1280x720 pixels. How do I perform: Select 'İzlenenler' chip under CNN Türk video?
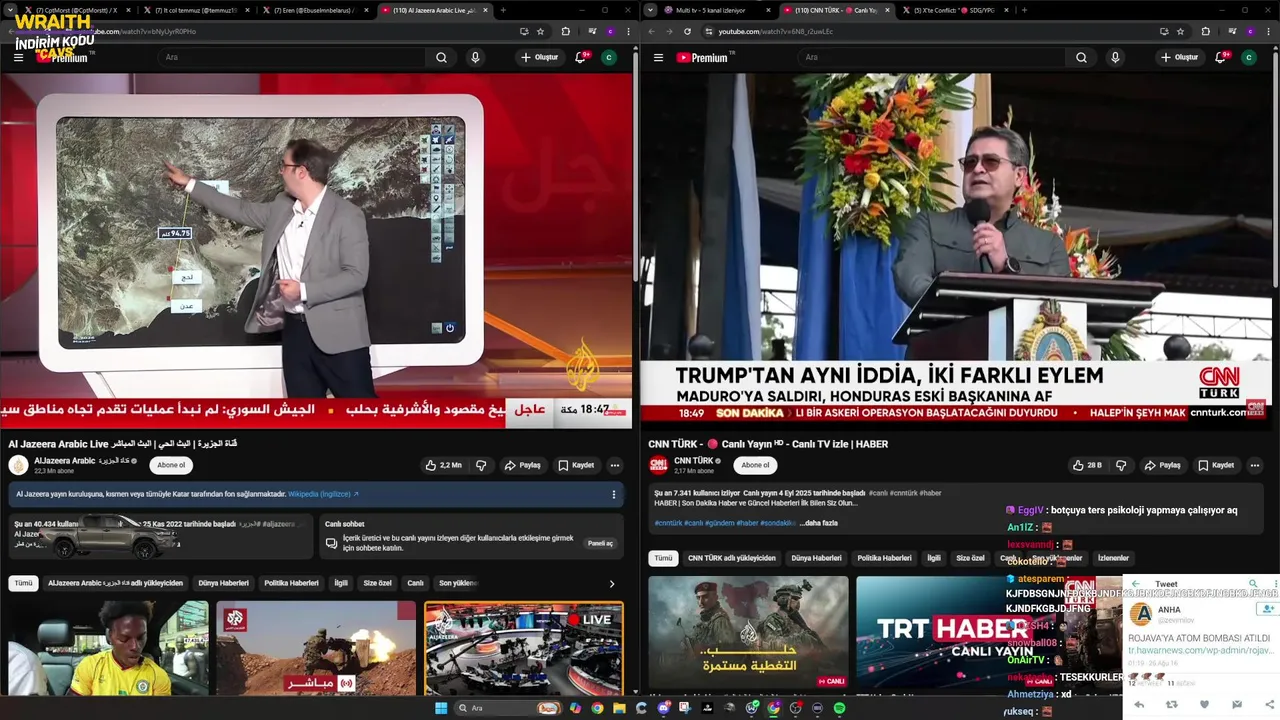click(1113, 558)
